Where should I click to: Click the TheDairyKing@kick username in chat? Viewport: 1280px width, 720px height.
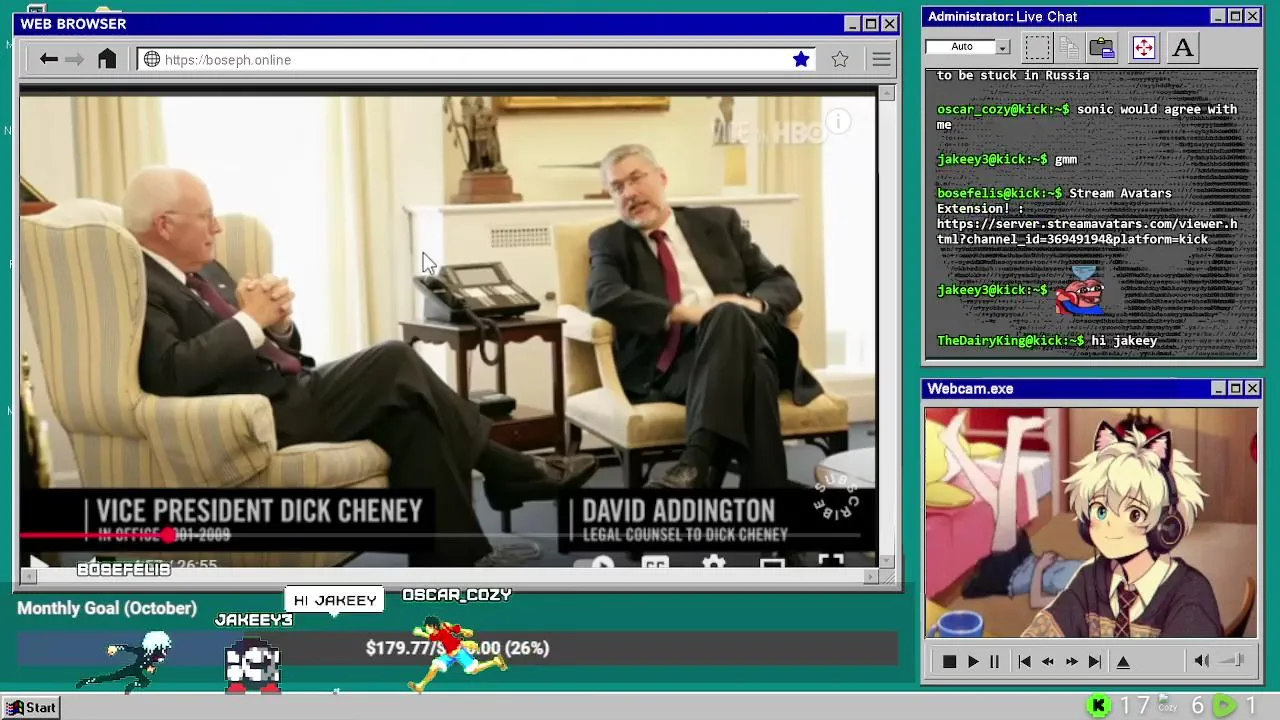point(1010,341)
